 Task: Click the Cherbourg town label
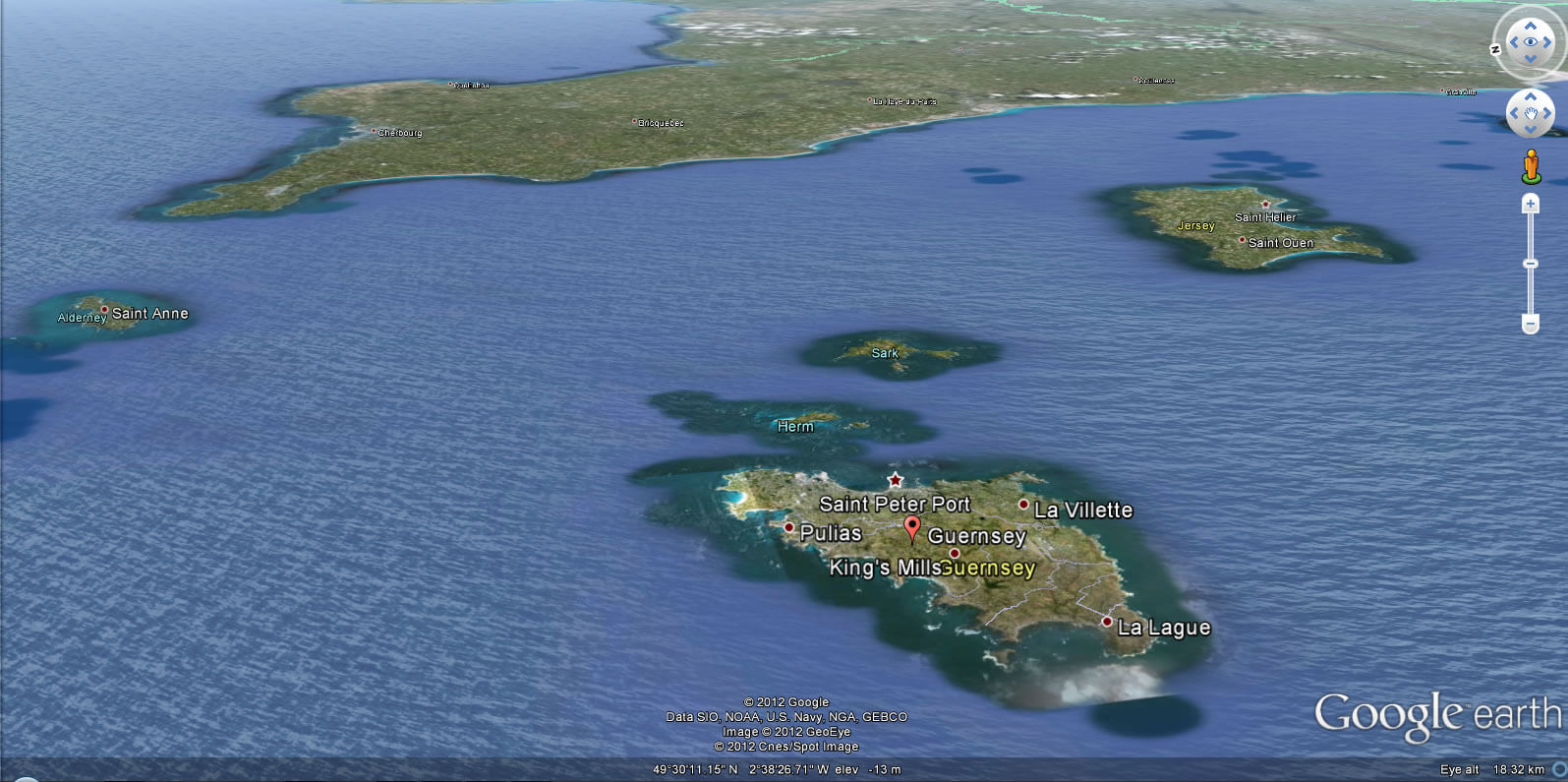(399, 133)
